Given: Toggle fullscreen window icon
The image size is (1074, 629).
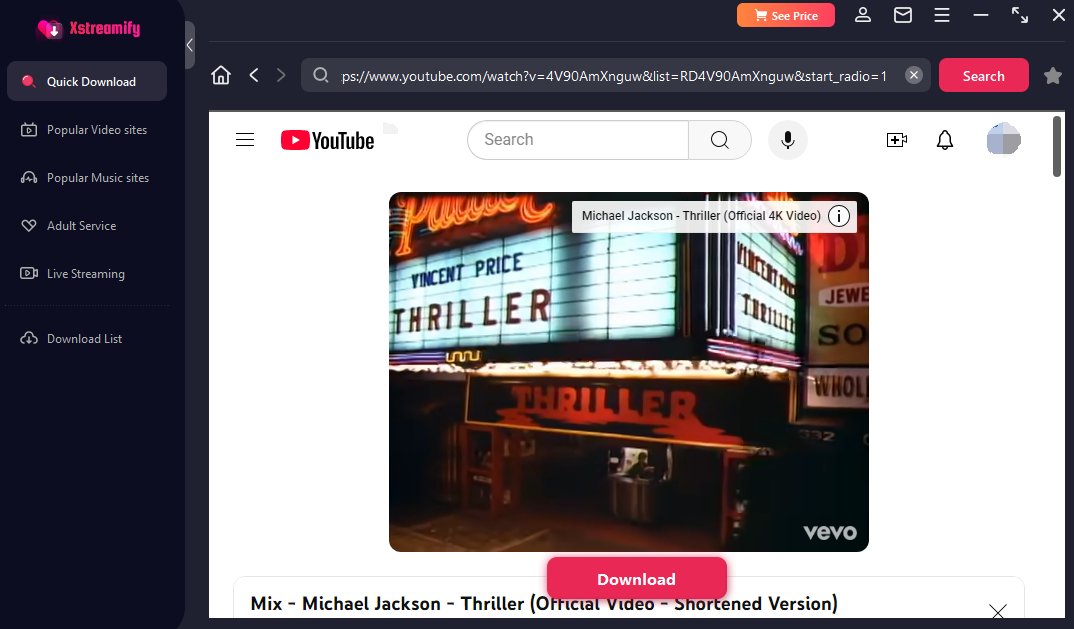Looking at the screenshot, I should point(1019,15).
